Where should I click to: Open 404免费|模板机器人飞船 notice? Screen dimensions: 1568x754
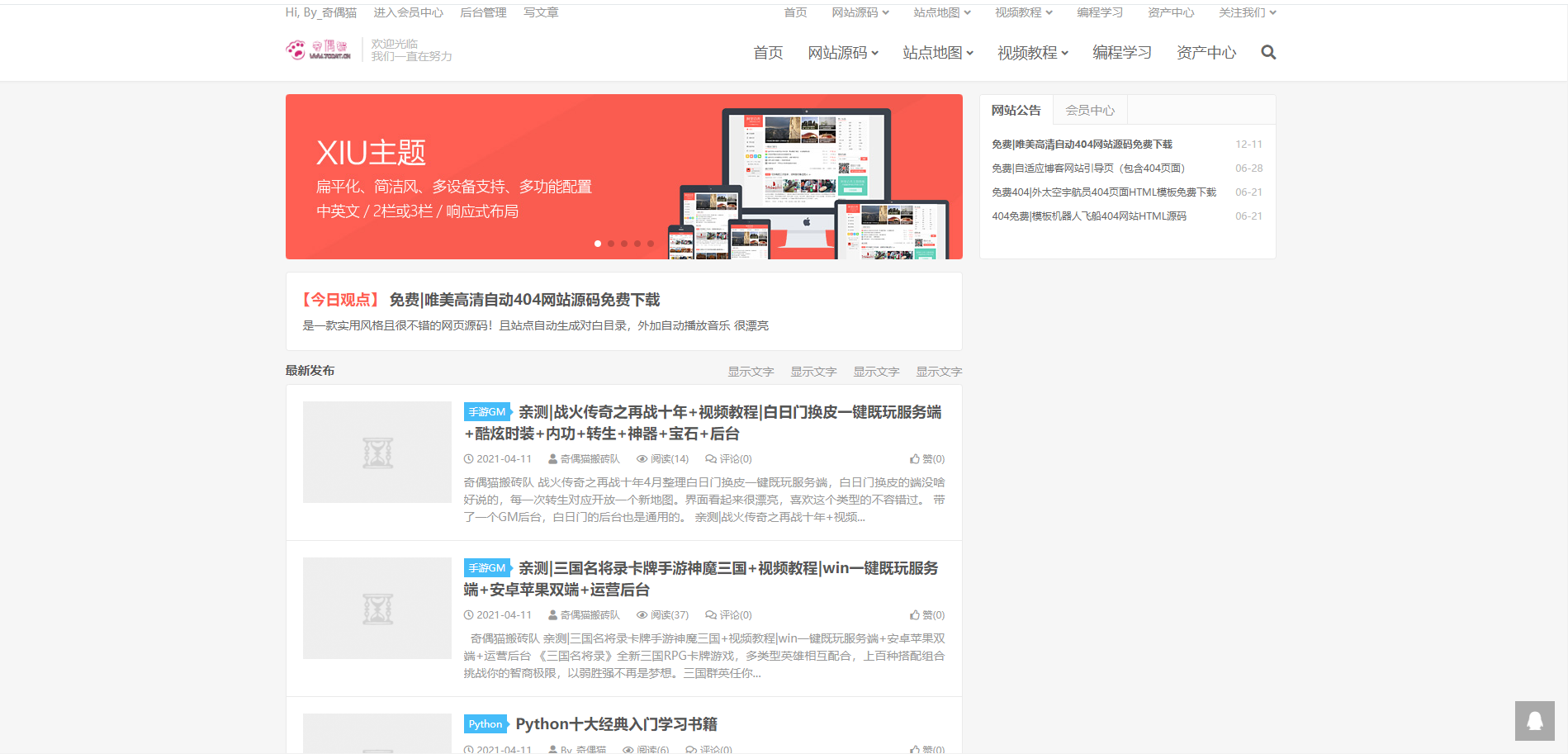tap(1089, 216)
